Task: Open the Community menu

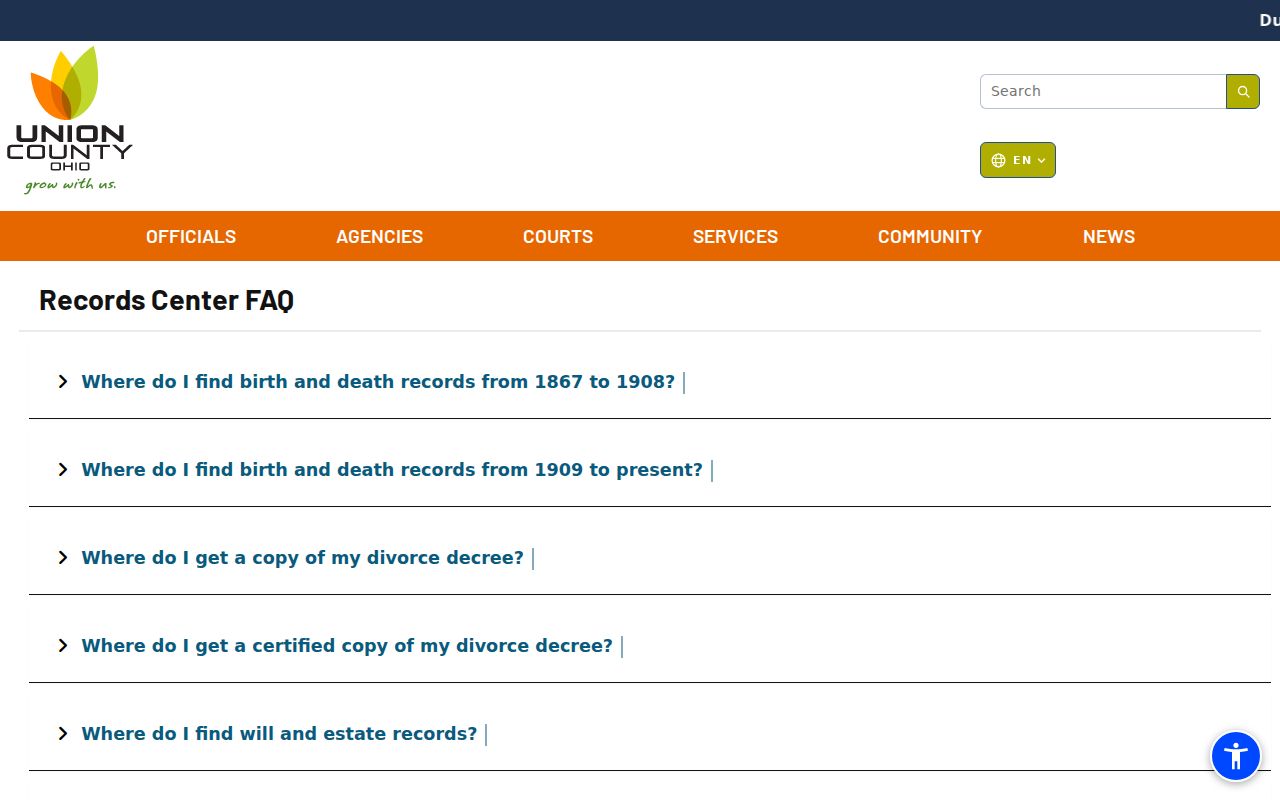Action: coord(930,237)
